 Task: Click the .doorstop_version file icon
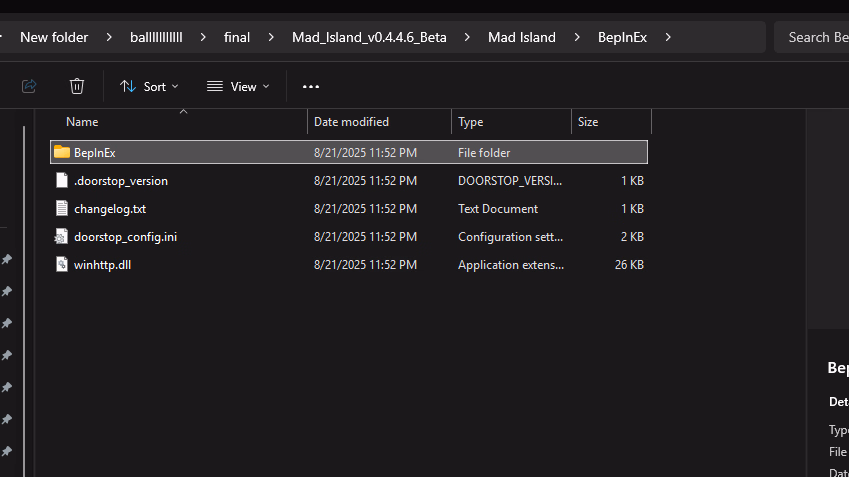point(62,181)
